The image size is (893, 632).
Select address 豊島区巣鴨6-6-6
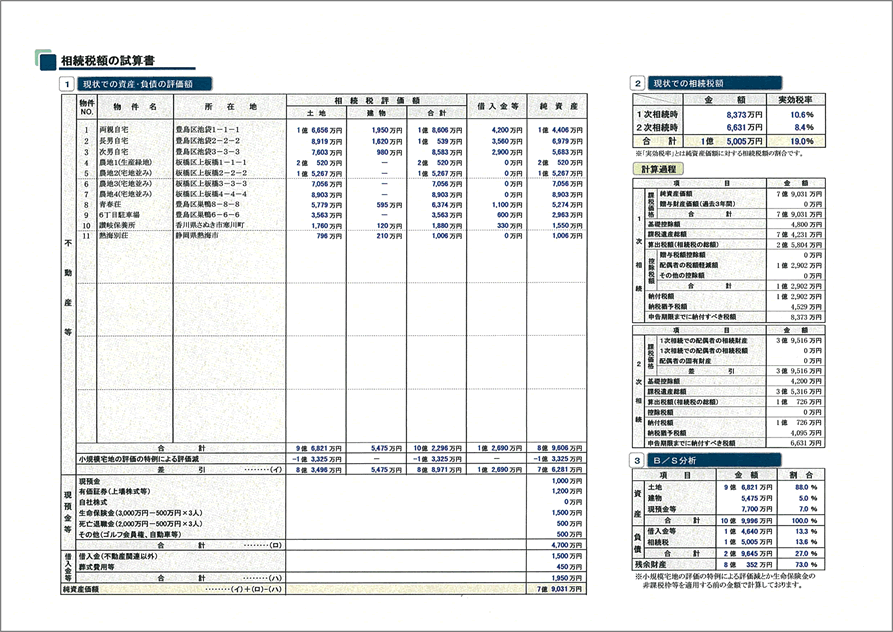[207, 215]
